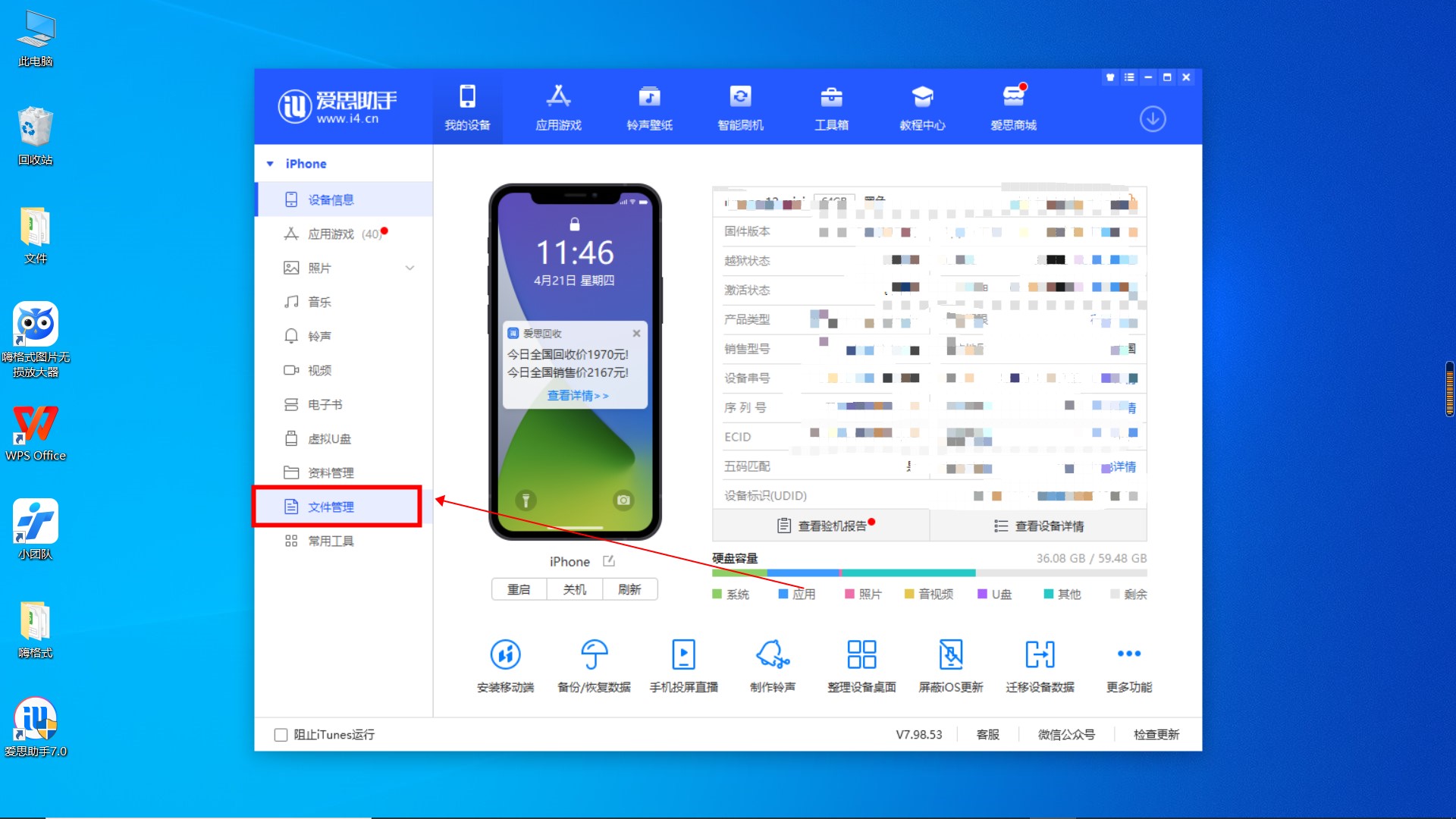This screenshot has width=1456, height=819.
Task: Click edit icon next to iPhone name
Action: point(608,561)
